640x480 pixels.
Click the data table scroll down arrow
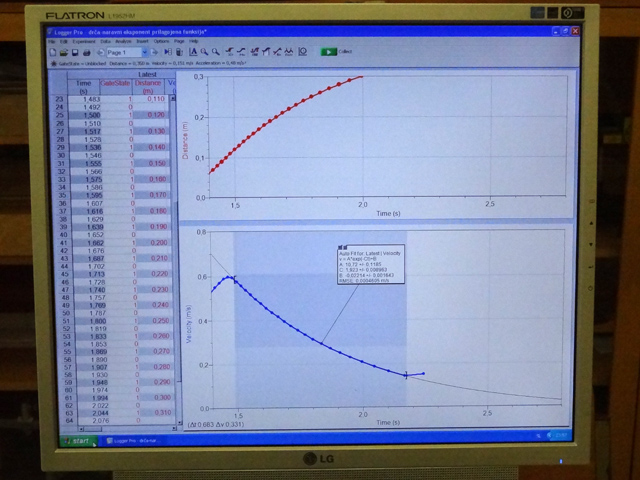pos(180,422)
